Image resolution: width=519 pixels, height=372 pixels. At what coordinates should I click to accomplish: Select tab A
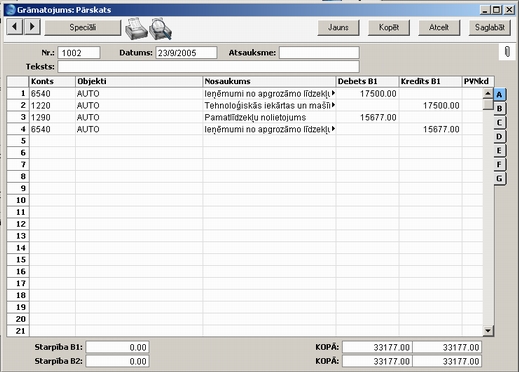coord(499,95)
